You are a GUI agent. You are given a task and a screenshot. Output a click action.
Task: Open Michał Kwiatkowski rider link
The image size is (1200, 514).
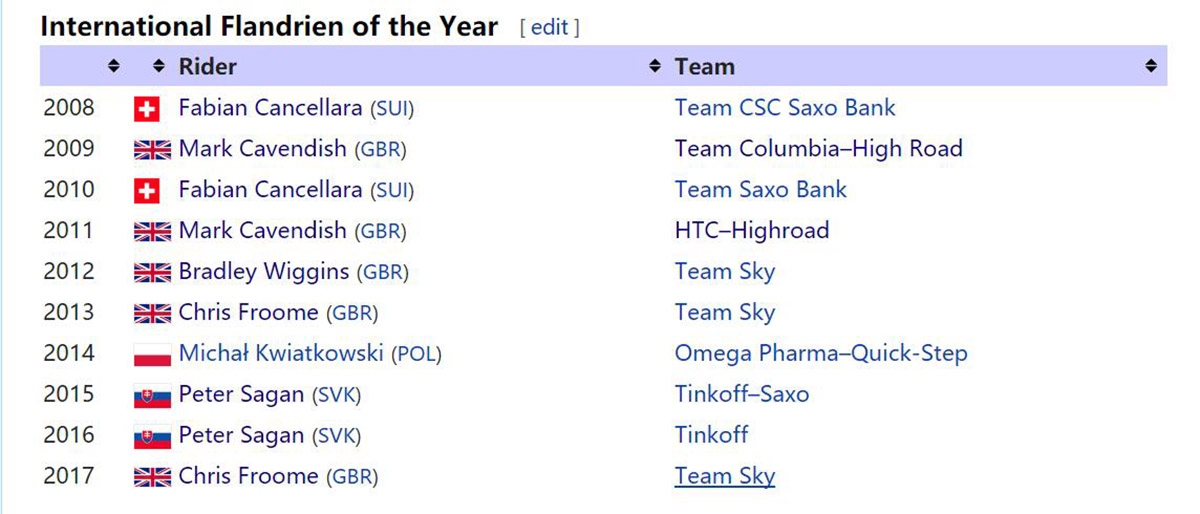click(282, 354)
